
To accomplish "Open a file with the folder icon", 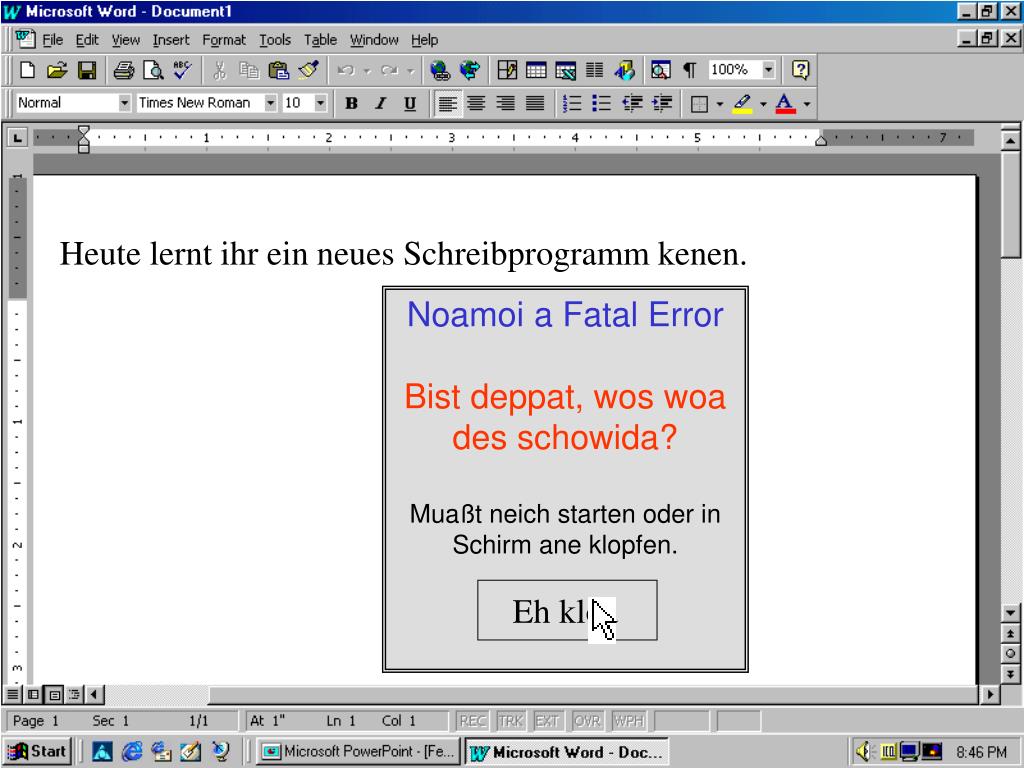I will tap(57, 70).
